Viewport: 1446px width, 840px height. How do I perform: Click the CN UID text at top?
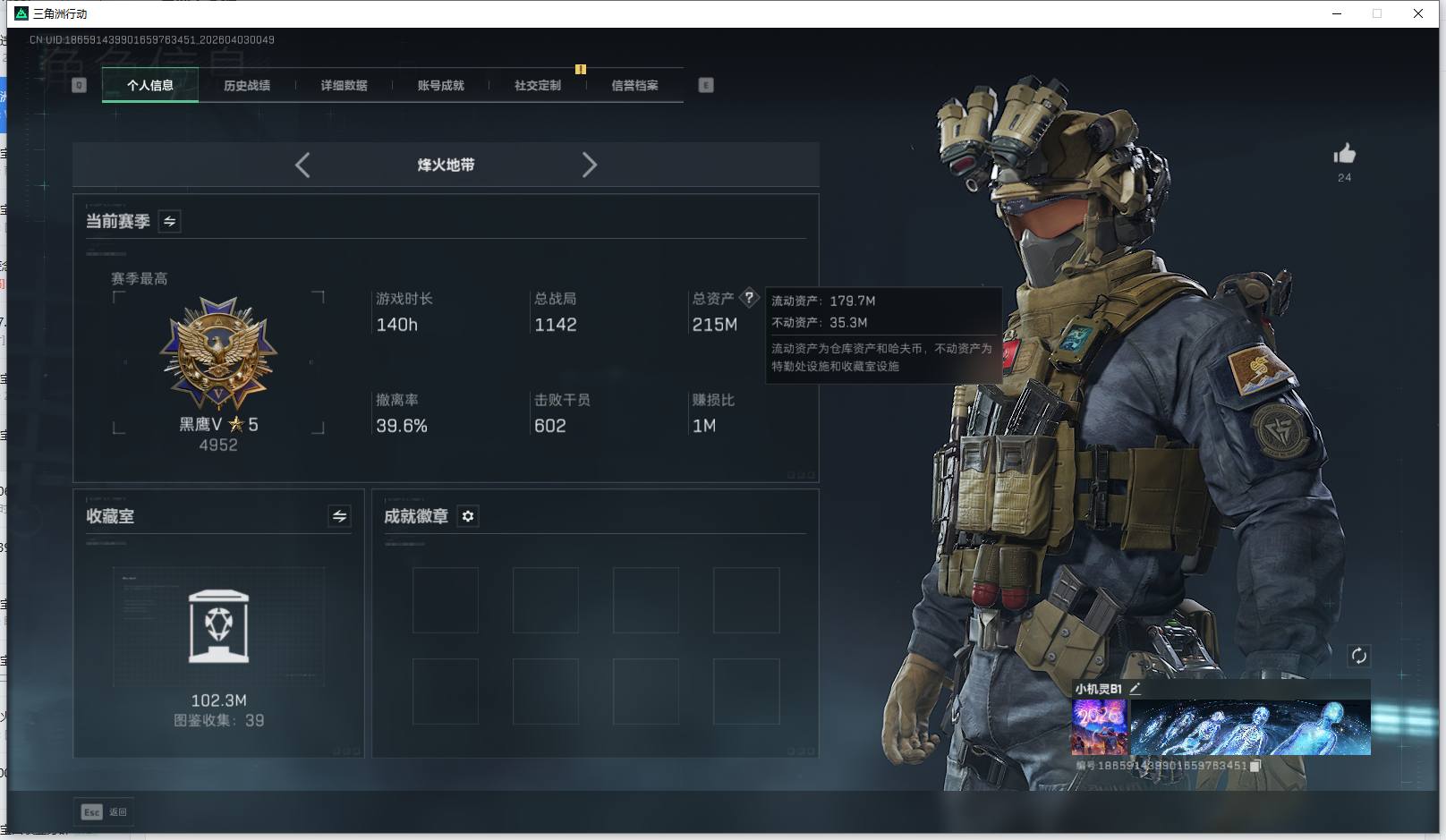coord(152,39)
